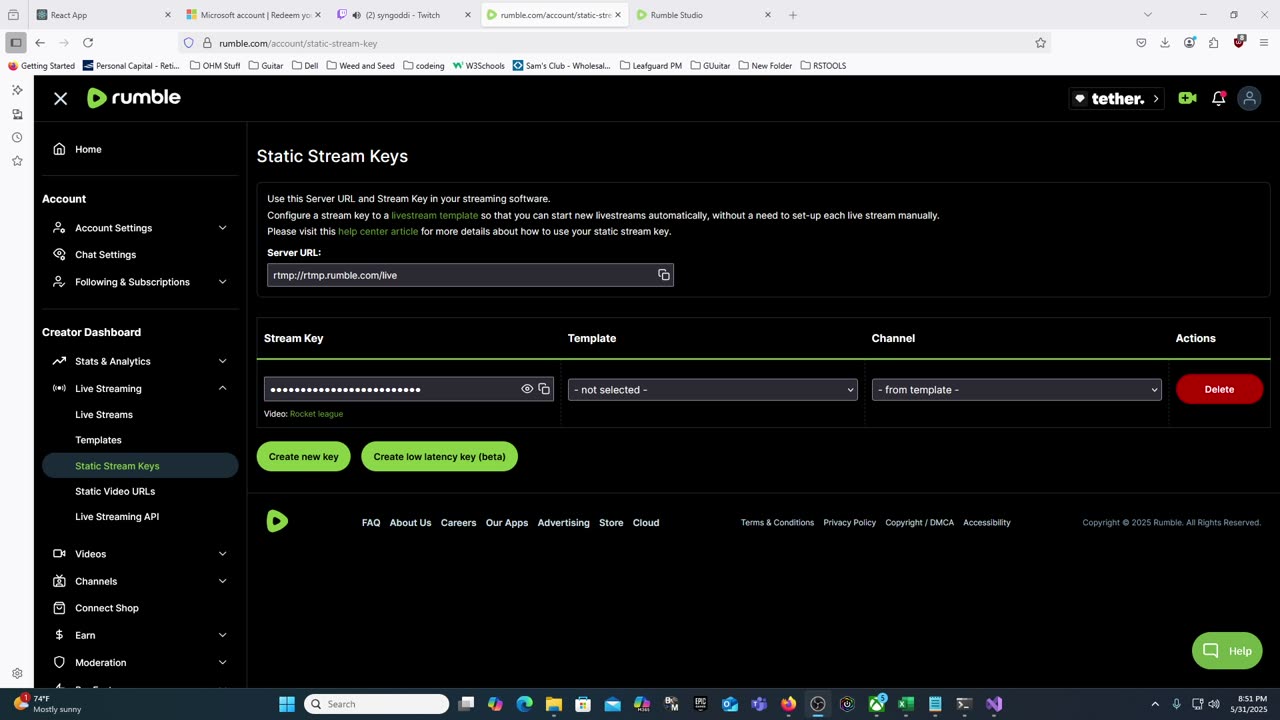The height and width of the screenshot is (720, 1280).
Task: Bookmark this page with star
Action: 1040,43
